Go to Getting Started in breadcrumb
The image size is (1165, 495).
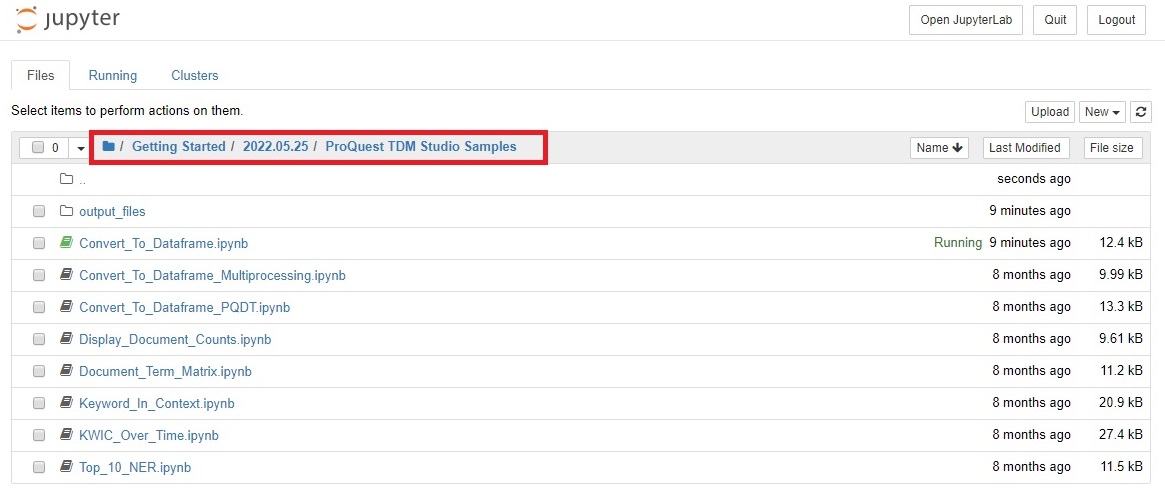pos(178,146)
